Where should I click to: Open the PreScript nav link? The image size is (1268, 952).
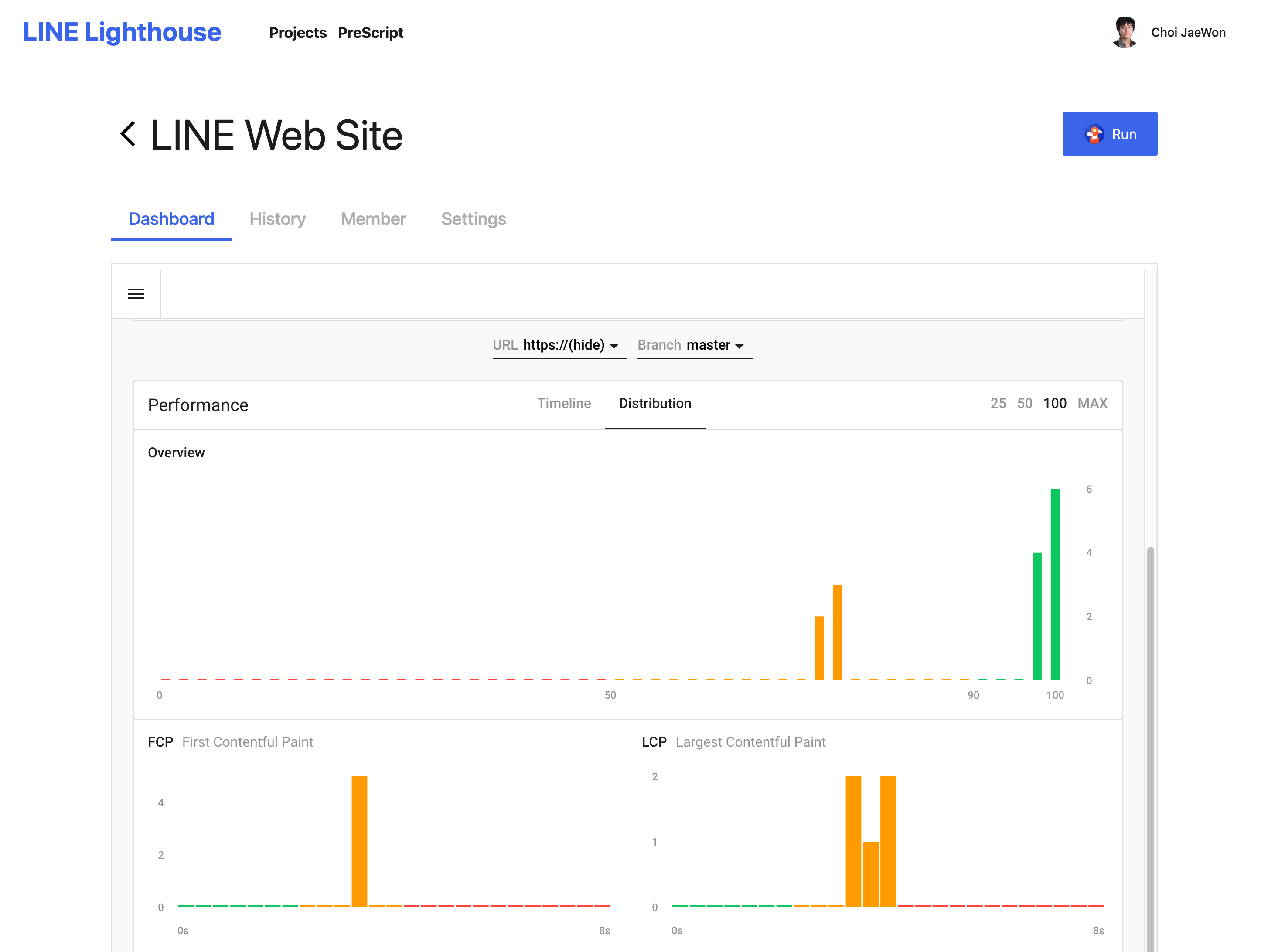point(370,33)
